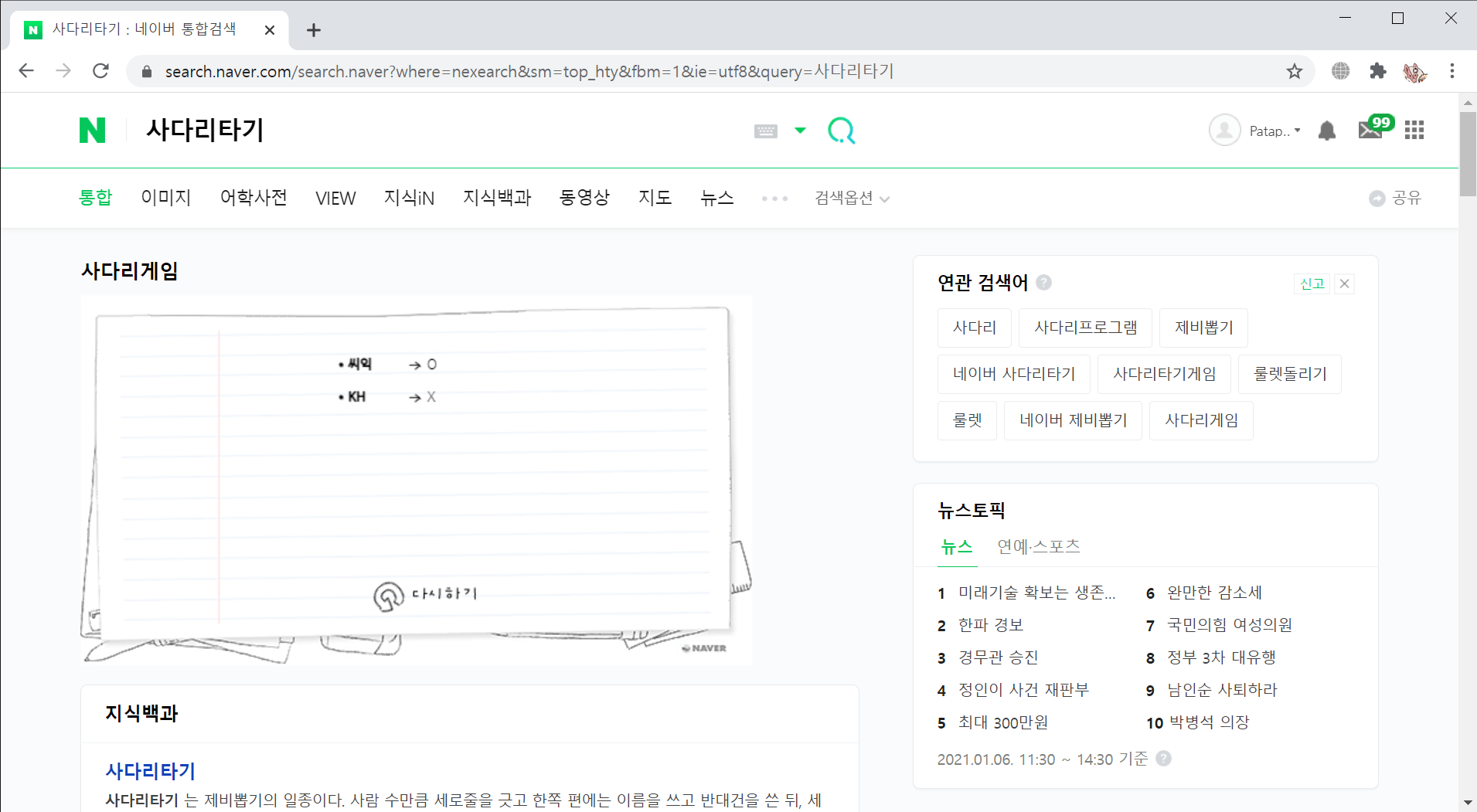Bookmark this page with star icon
The image size is (1477, 812).
(1295, 72)
